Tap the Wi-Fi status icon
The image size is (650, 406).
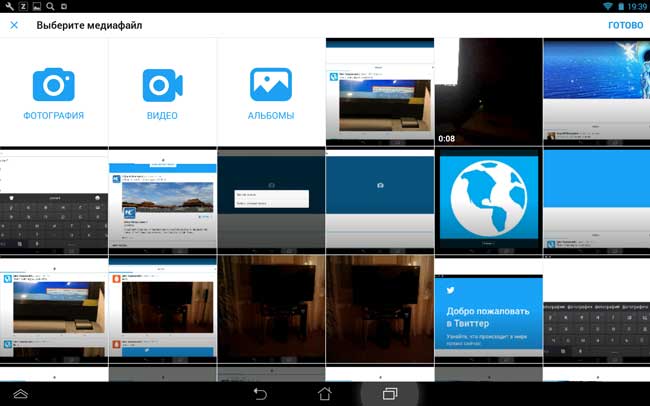click(x=607, y=6)
